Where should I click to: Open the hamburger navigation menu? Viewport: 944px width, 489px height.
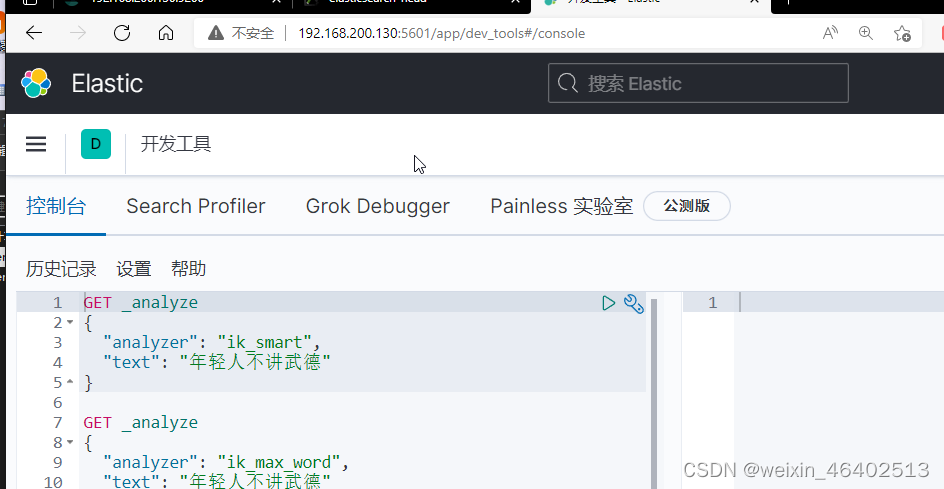click(x=36, y=144)
